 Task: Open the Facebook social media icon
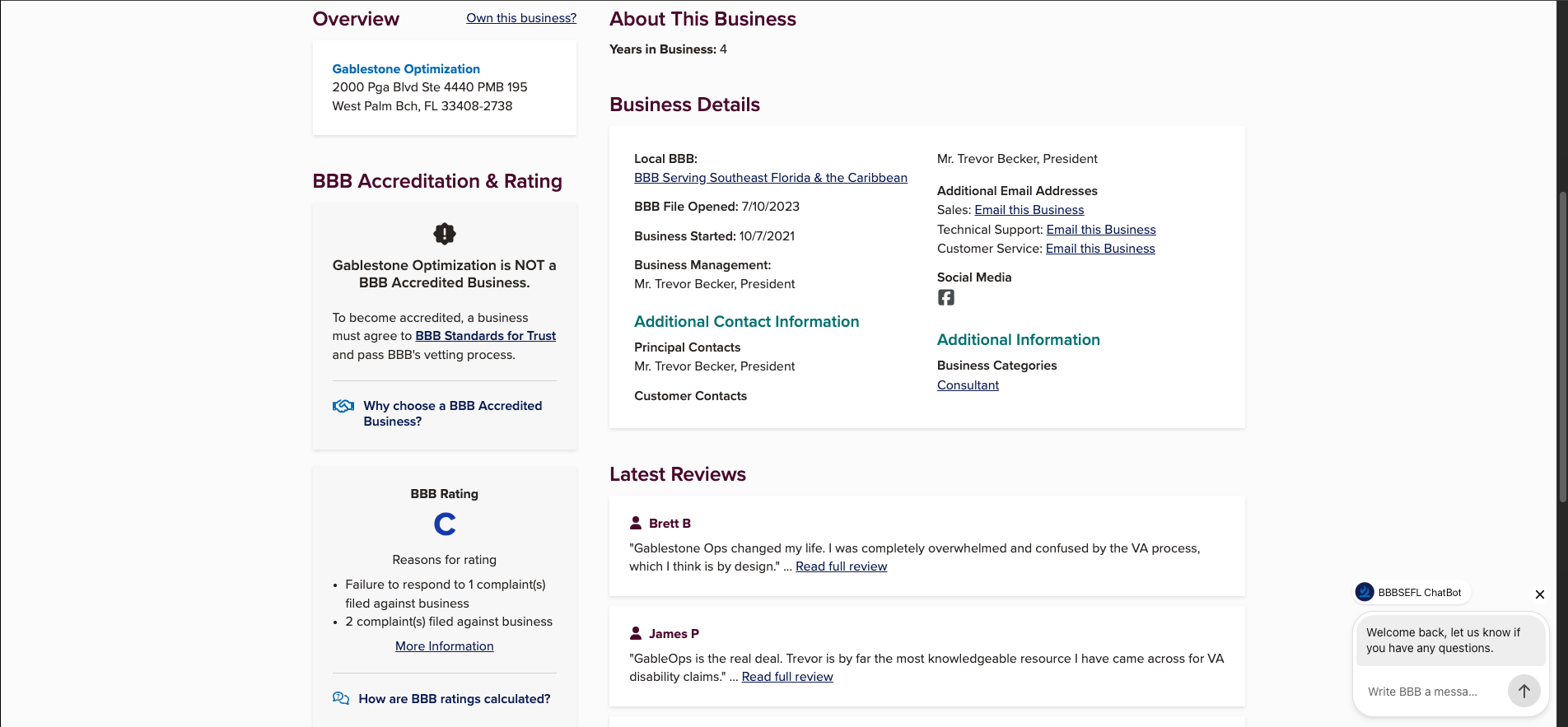945,297
